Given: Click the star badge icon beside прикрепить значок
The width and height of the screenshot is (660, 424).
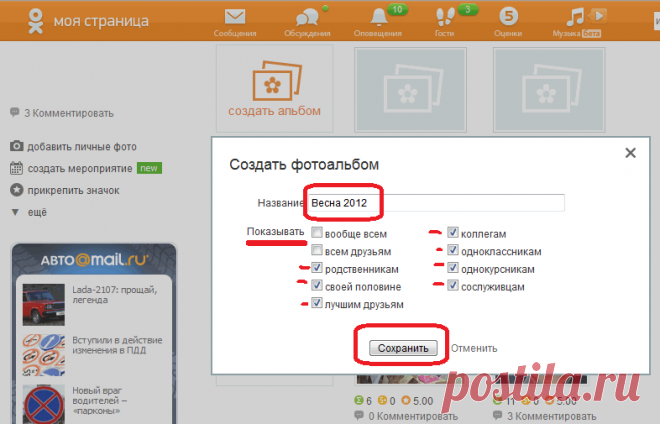Looking at the screenshot, I should point(16,190).
